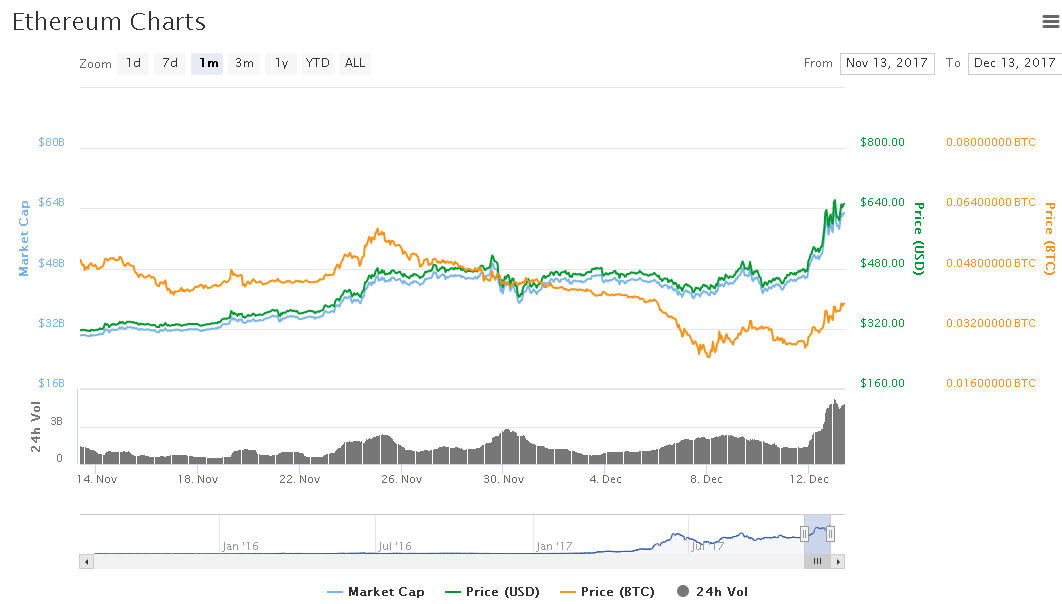Click the 0.08000000 BTC axis label
This screenshot has height=604, width=1062.
(991, 142)
